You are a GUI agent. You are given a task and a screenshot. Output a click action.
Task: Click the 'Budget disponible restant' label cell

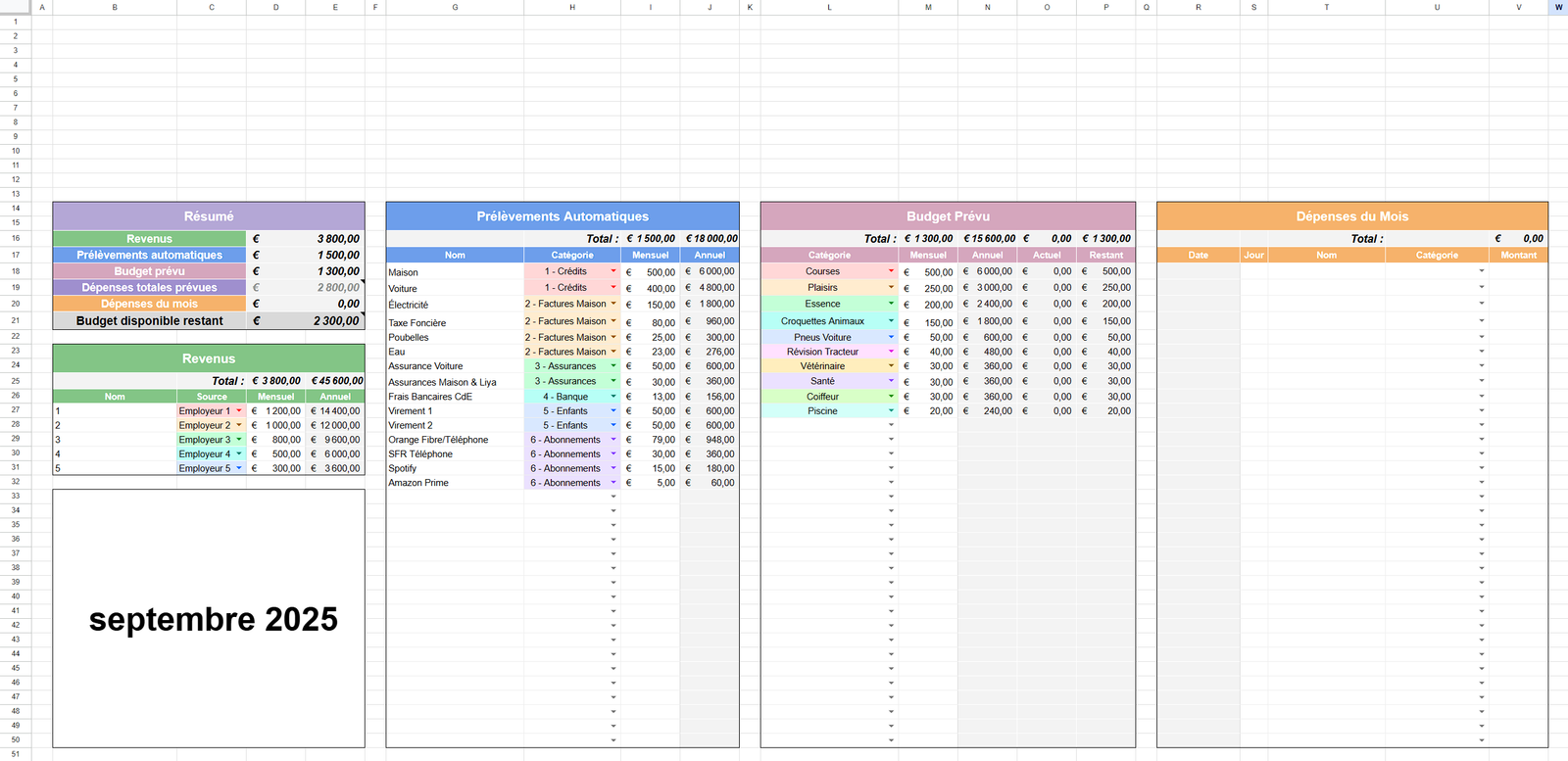pos(149,321)
